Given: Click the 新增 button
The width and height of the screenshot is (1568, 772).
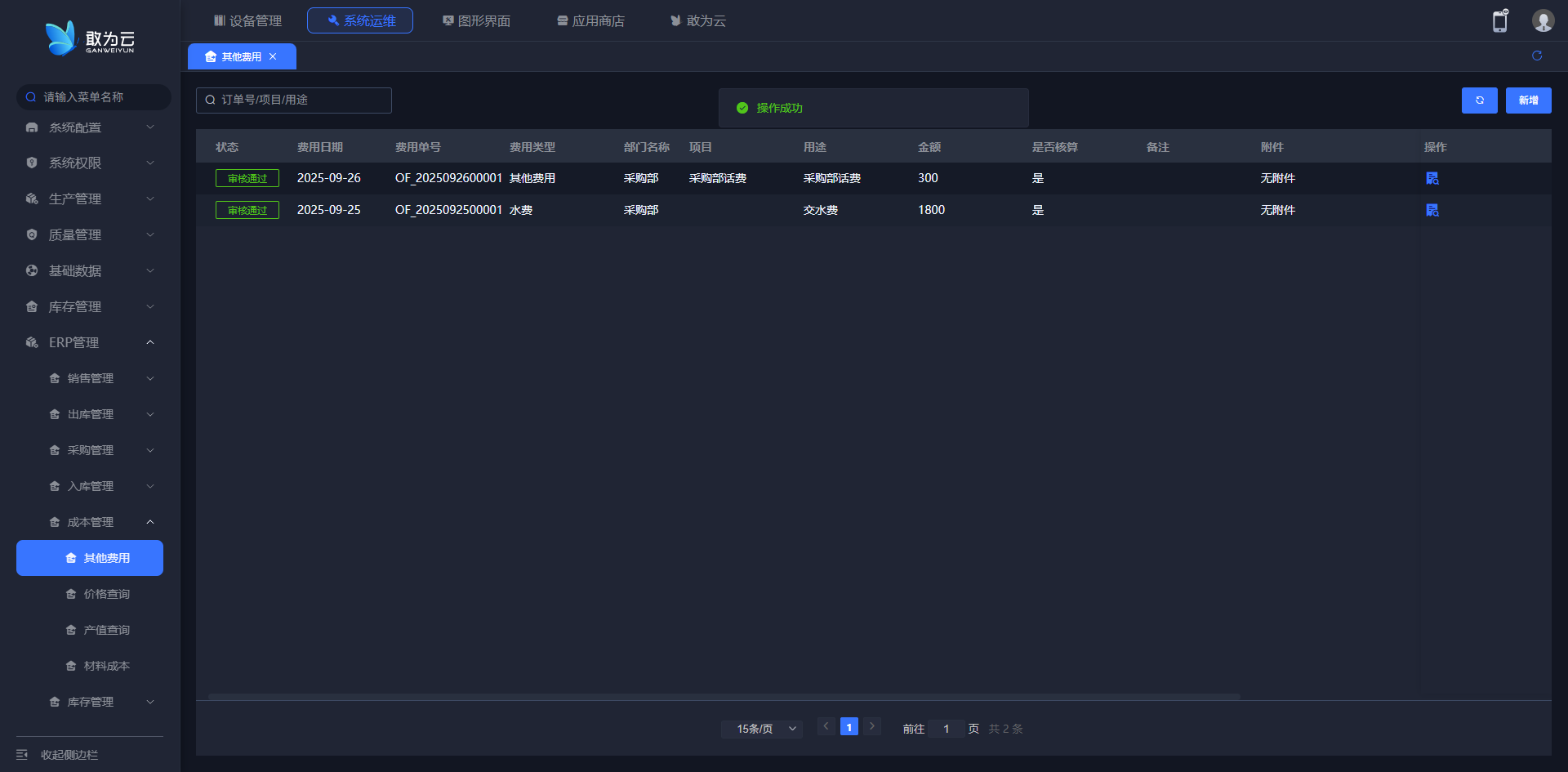Looking at the screenshot, I should point(1528,100).
